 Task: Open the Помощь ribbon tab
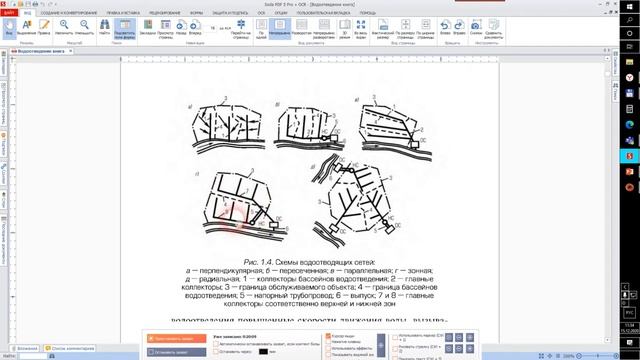click(x=367, y=13)
